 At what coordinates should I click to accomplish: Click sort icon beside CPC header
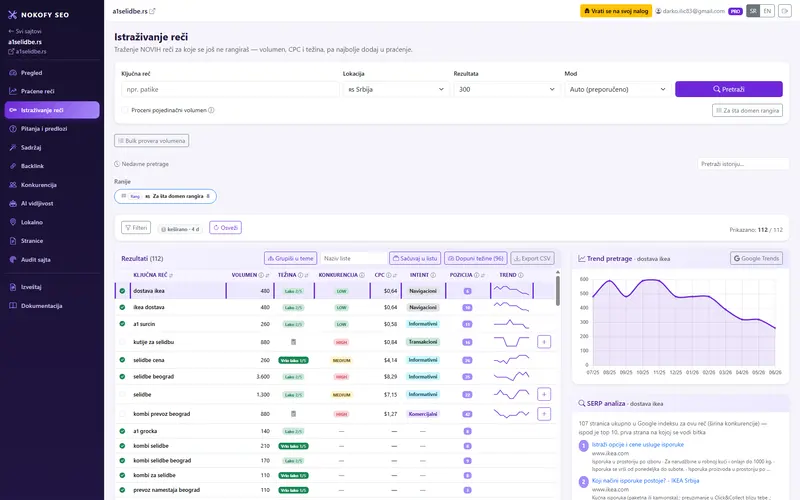[x=394, y=275]
